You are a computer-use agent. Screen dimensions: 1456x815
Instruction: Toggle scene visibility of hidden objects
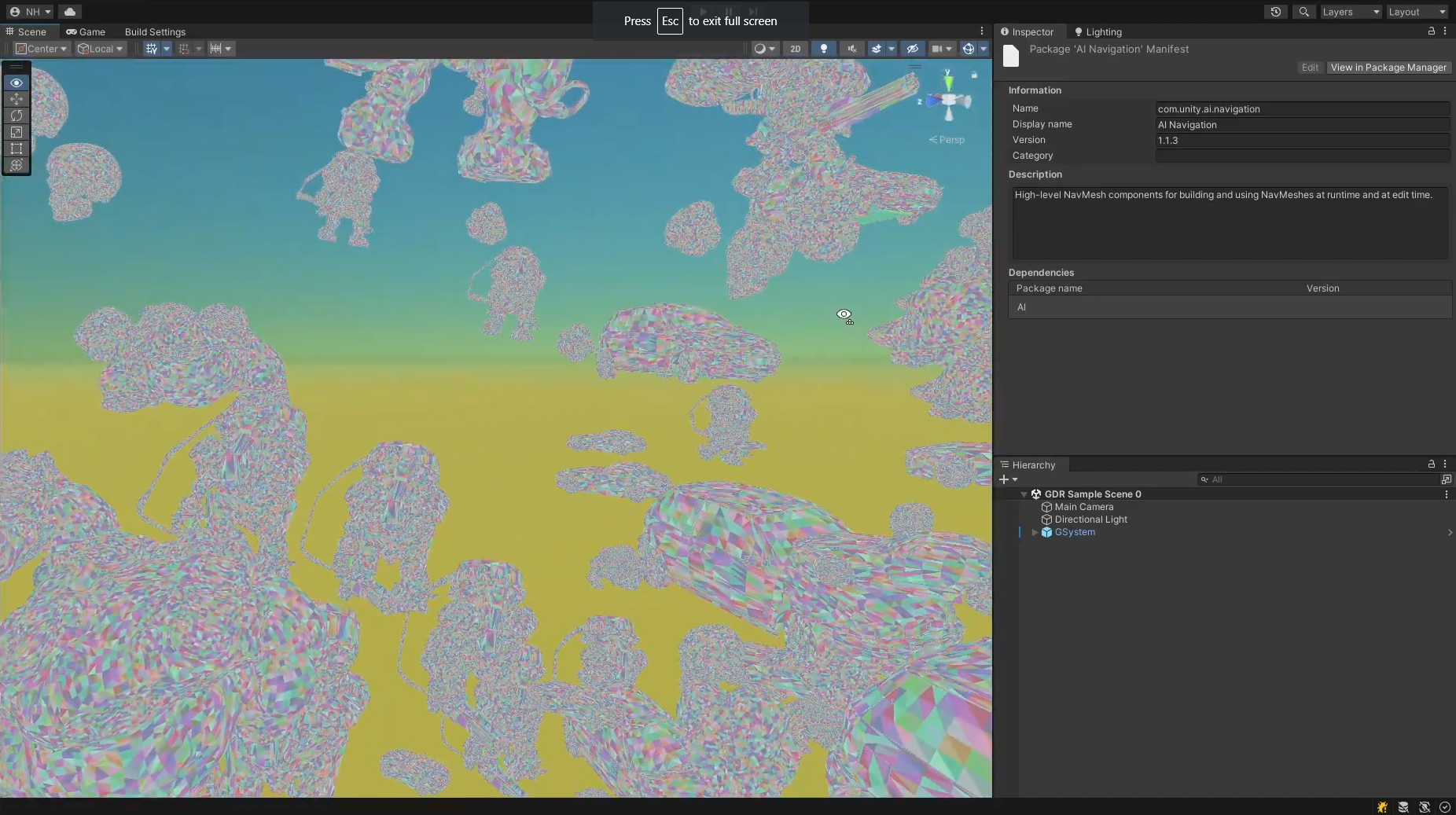pyautogui.click(x=912, y=49)
